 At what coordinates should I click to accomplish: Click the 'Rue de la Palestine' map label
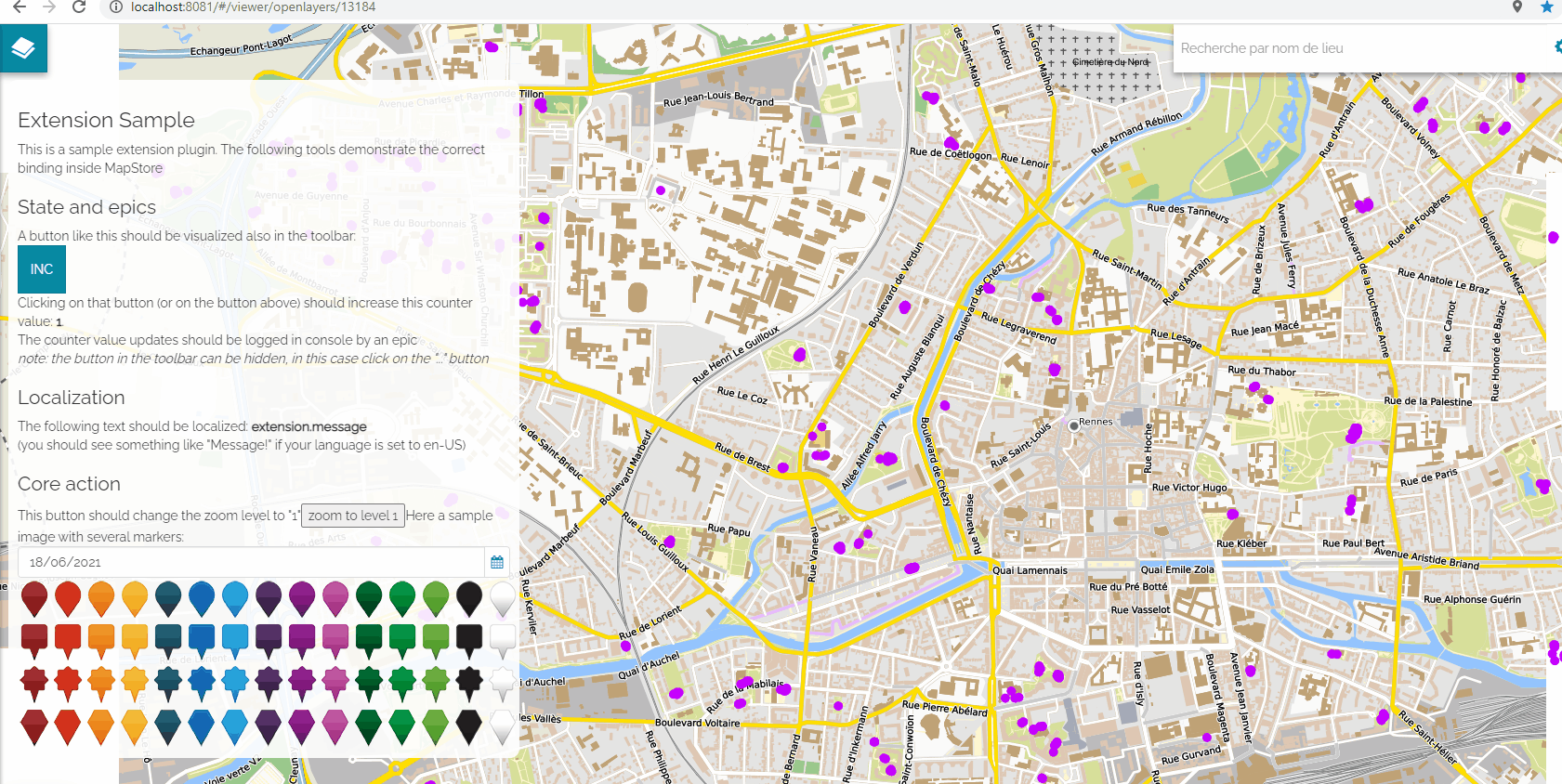click(x=1428, y=401)
